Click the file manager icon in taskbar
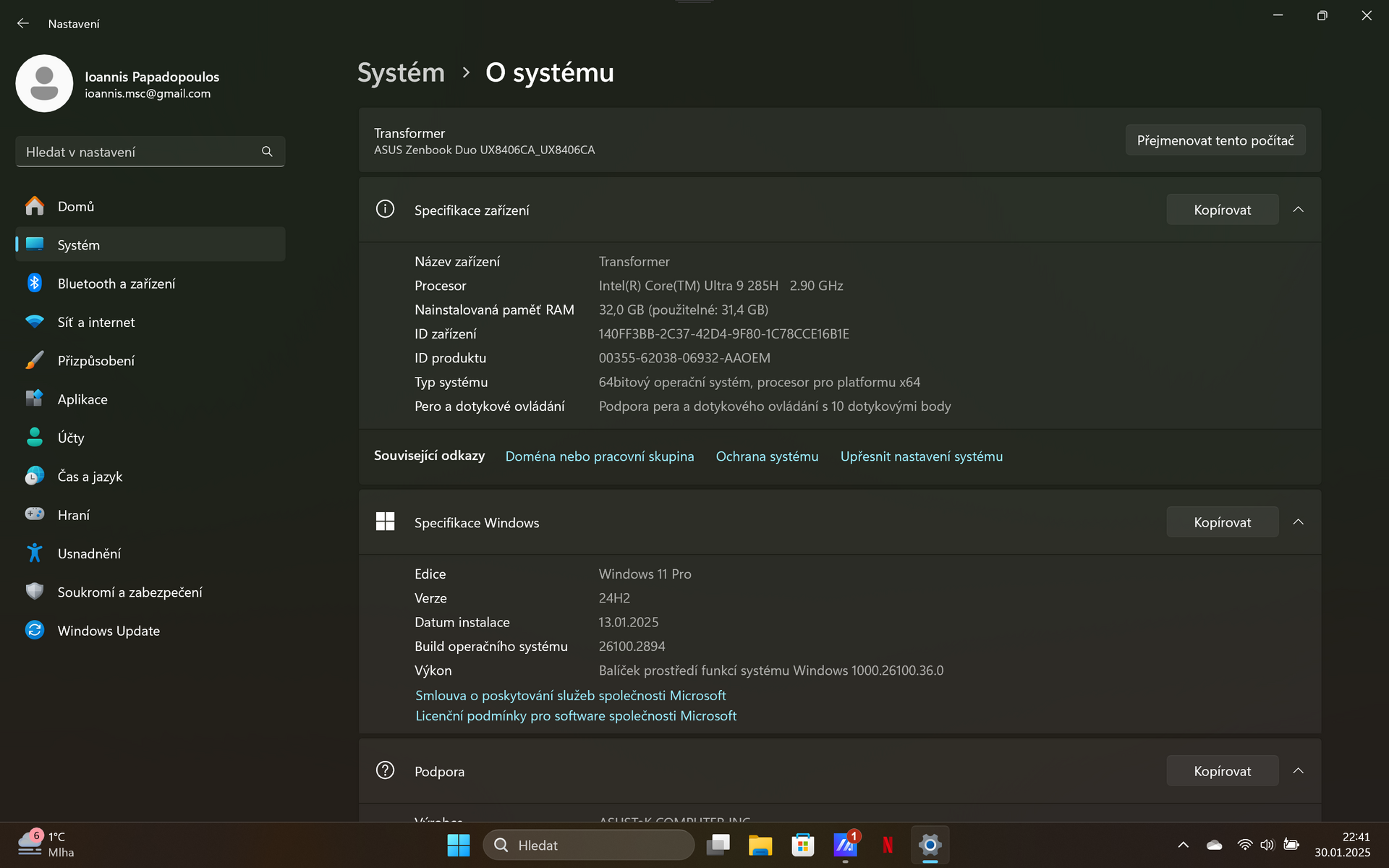 click(x=761, y=844)
